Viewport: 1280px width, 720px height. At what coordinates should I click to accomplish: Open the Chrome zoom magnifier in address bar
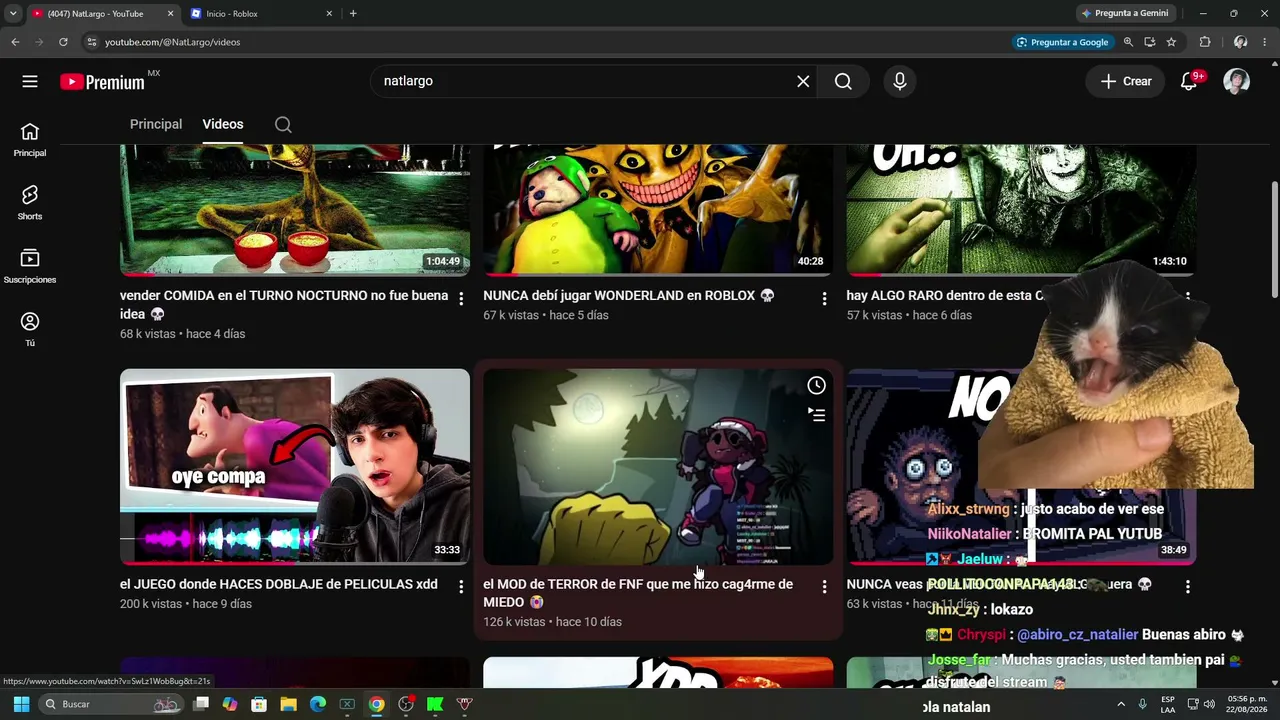(1128, 42)
